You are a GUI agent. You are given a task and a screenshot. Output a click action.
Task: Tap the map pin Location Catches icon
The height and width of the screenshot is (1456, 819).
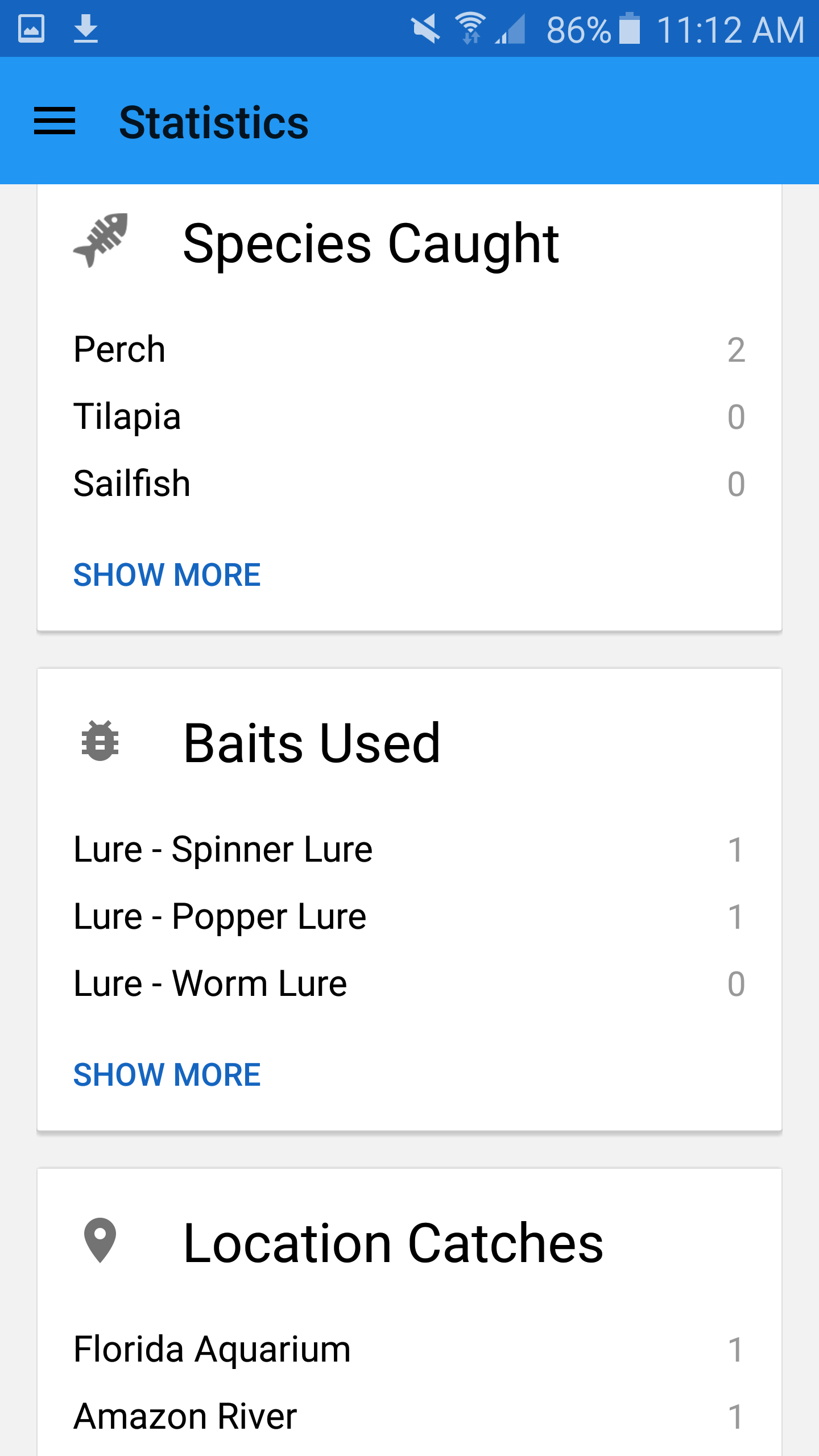[x=100, y=1240]
